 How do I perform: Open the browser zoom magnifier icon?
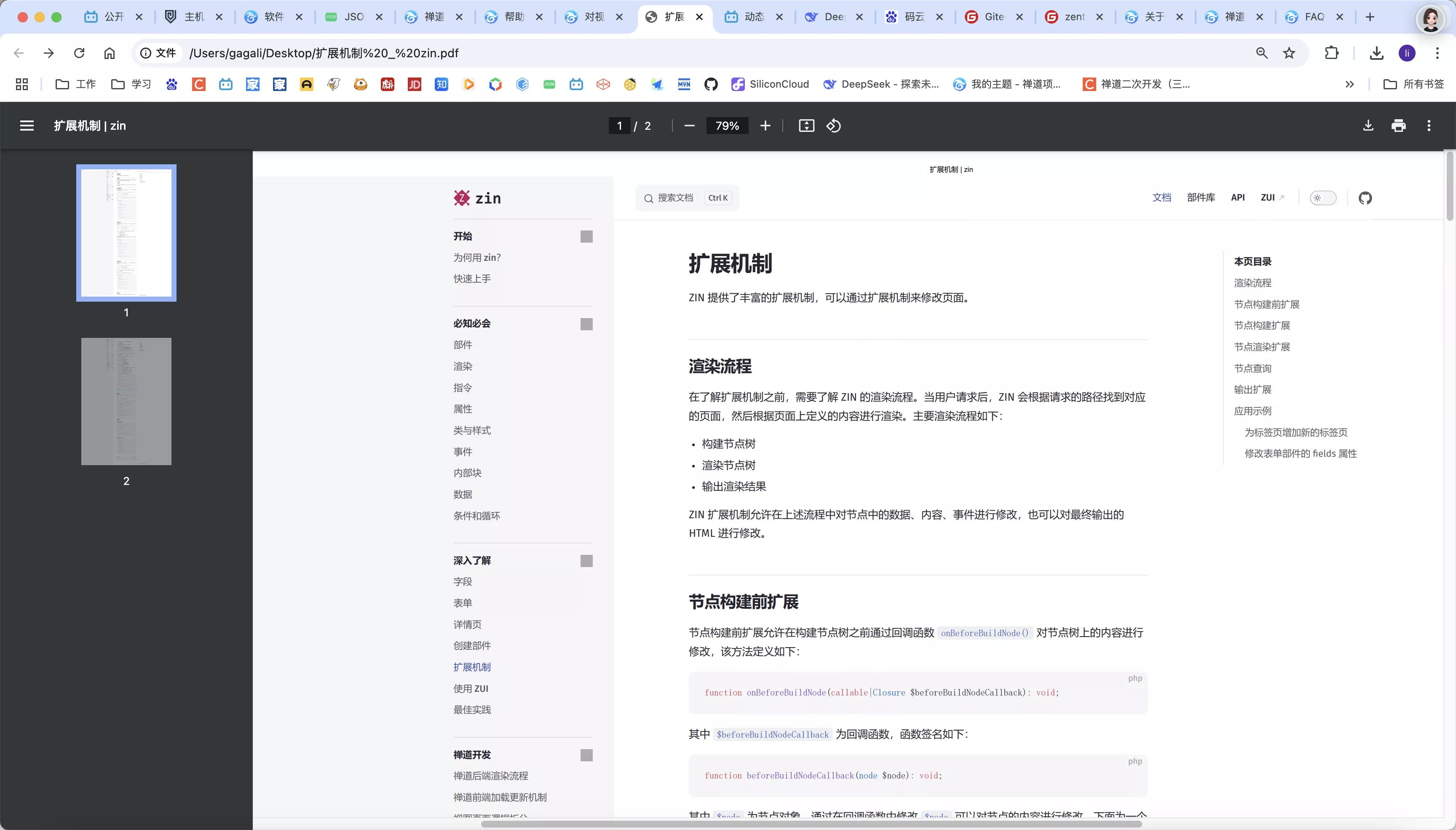pyautogui.click(x=1262, y=53)
